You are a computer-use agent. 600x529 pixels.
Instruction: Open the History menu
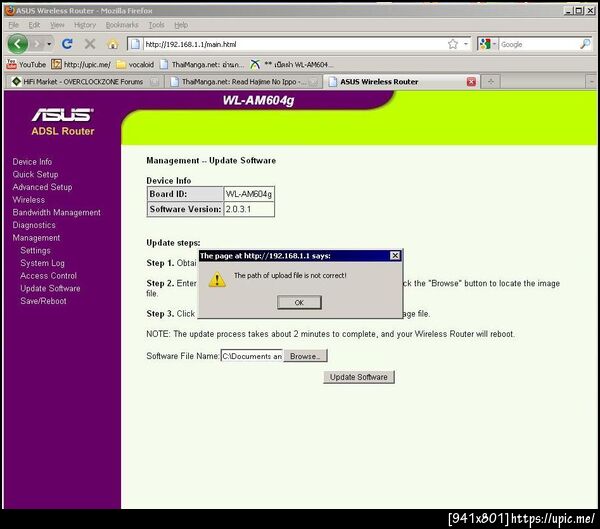tap(85, 25)
